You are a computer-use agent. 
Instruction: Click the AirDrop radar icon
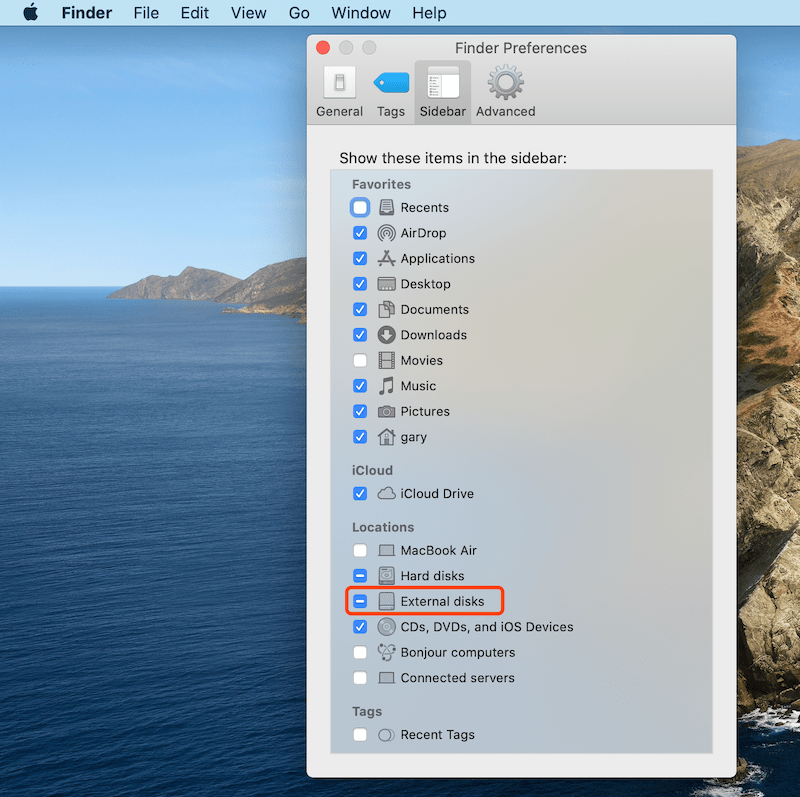coord(386,233)
